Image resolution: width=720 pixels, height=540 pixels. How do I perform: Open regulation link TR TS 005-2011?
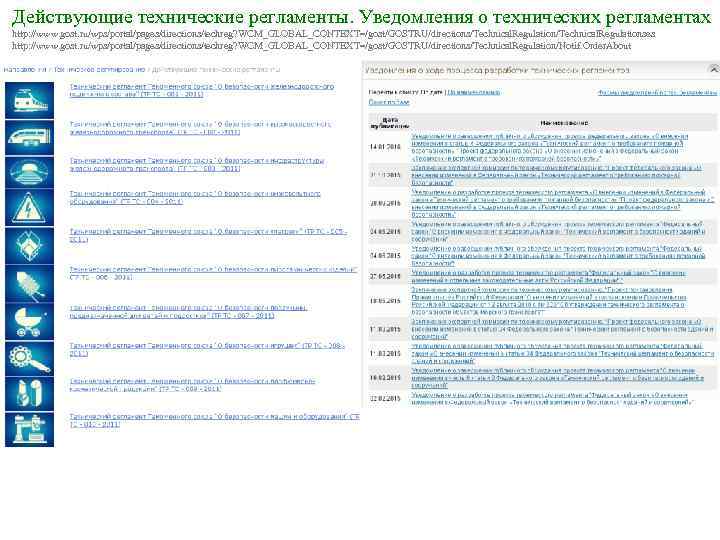[208, 236]
